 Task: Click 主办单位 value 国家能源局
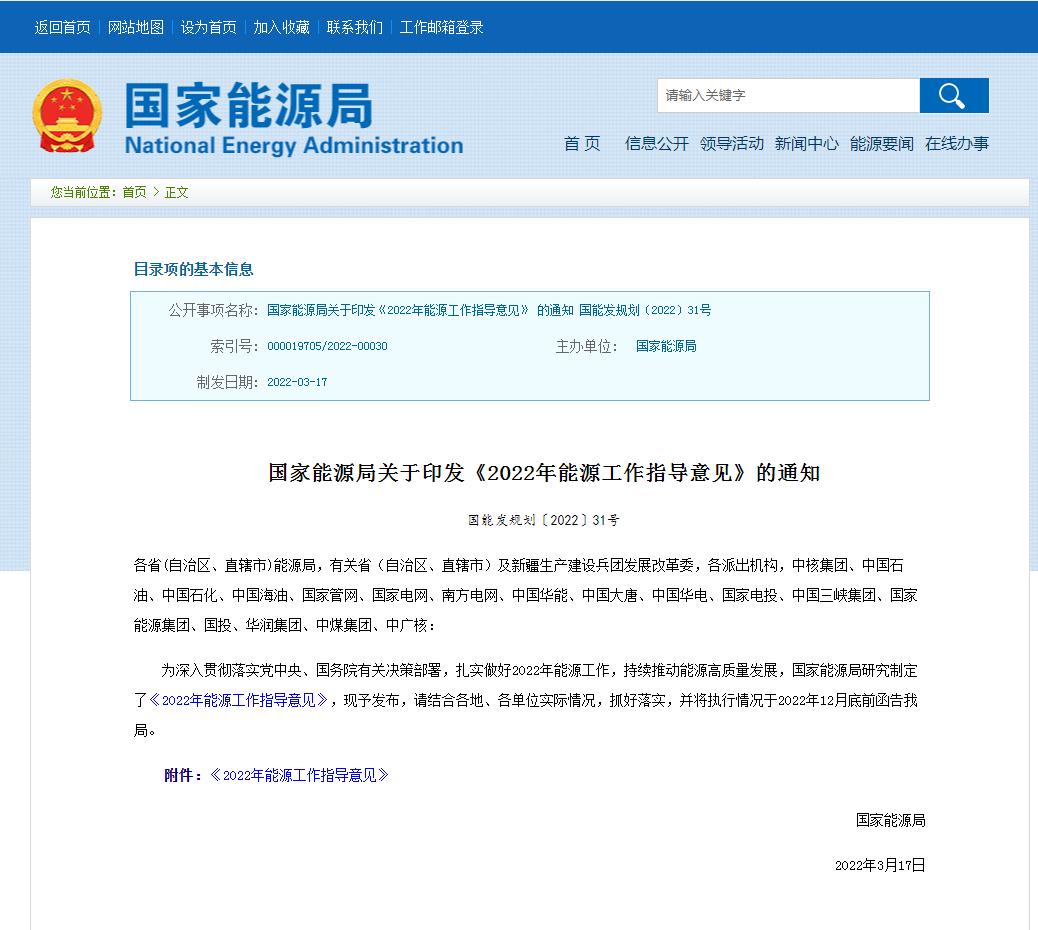[x=666, y=346]
